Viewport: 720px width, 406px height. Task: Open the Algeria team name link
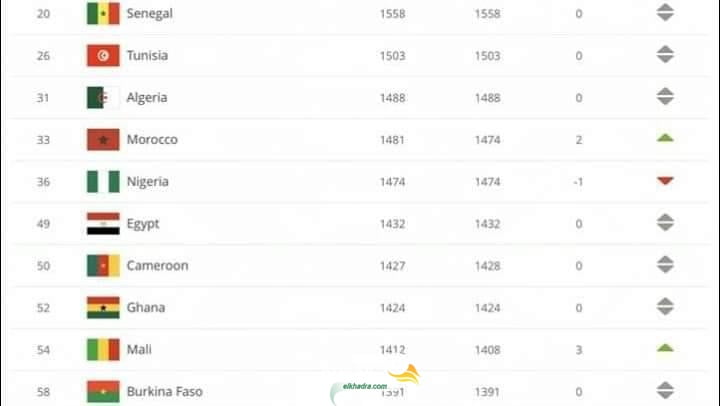pos(147,98)
